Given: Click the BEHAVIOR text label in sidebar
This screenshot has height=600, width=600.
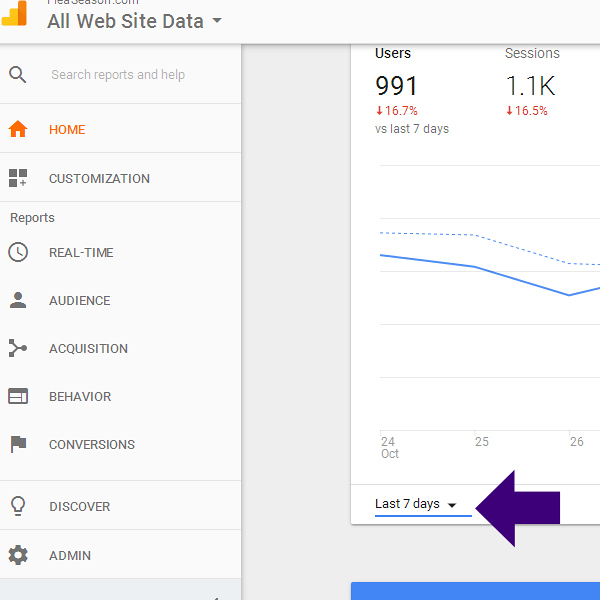Looking at the screenshot, I should click(80, 396).
